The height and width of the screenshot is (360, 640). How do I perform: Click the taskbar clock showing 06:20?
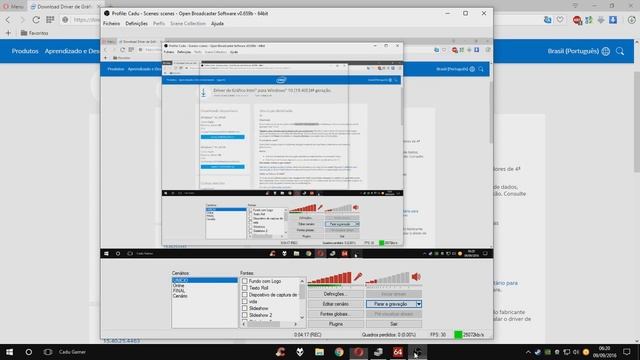[604, 352]
